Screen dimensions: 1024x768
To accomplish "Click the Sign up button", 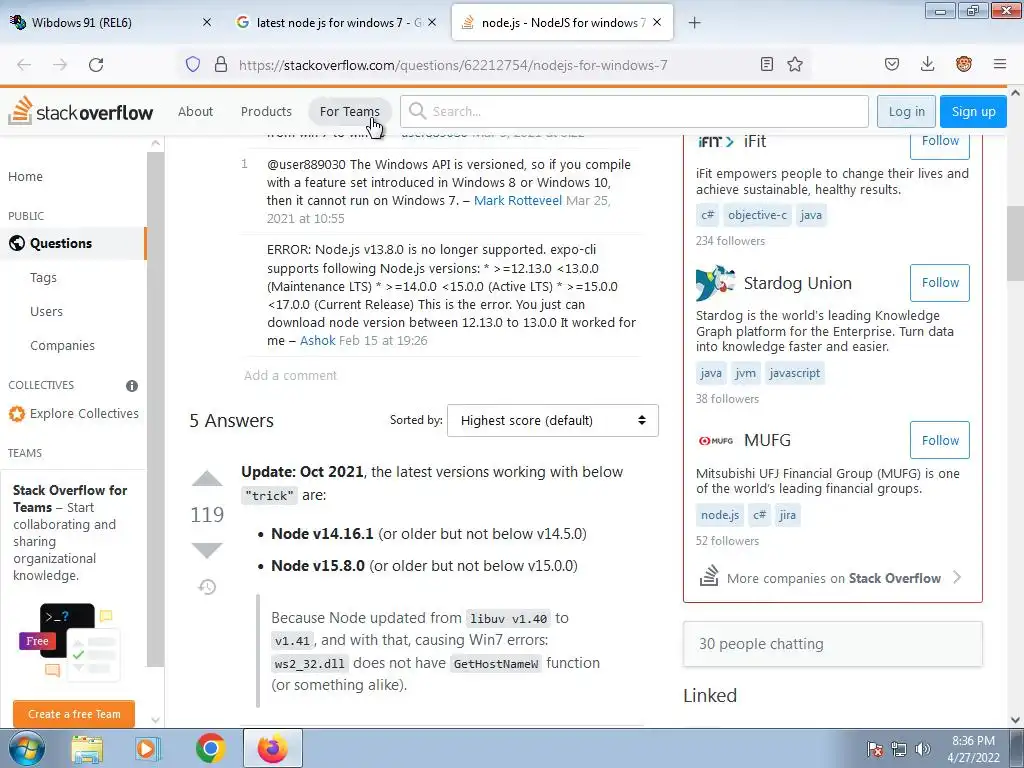I will 973,112.
